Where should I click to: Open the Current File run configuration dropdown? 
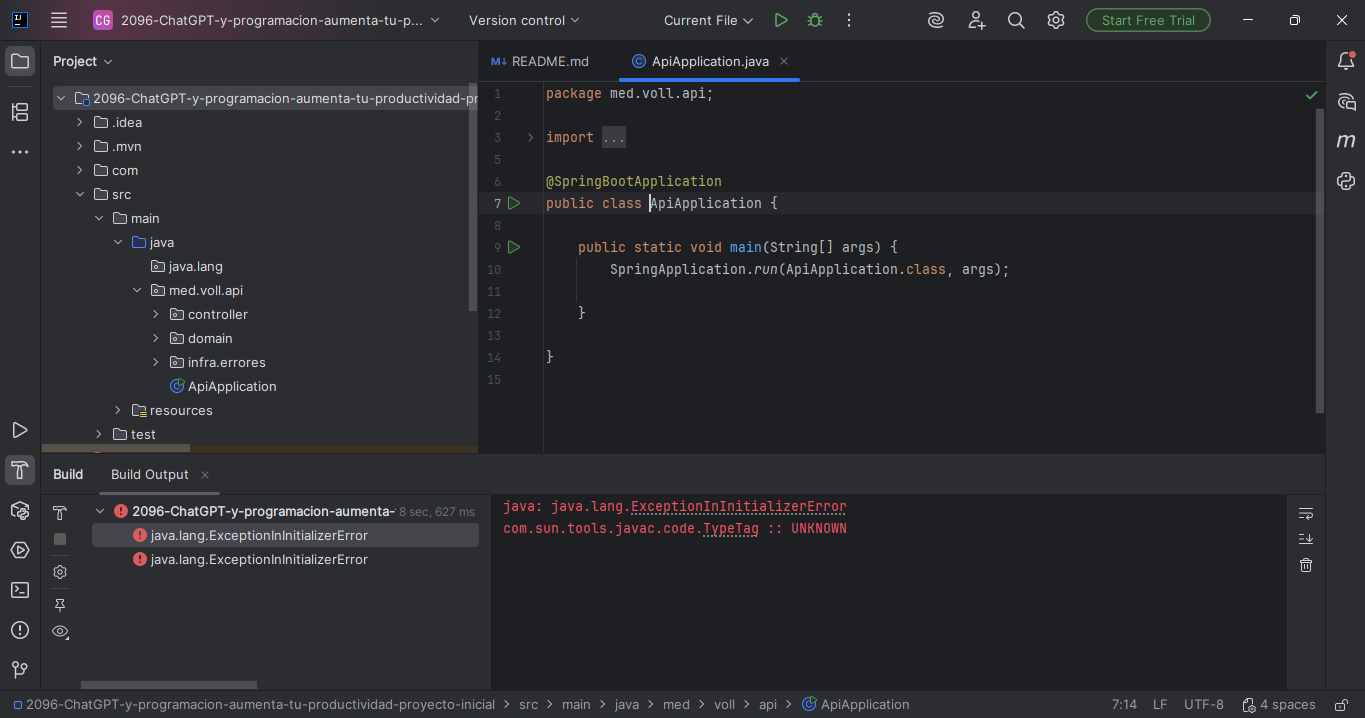pos(709,20)
